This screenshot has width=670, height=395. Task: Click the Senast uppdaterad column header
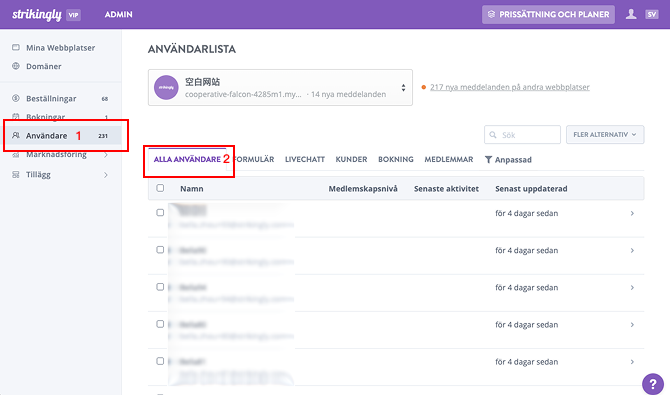coord(531,189)
